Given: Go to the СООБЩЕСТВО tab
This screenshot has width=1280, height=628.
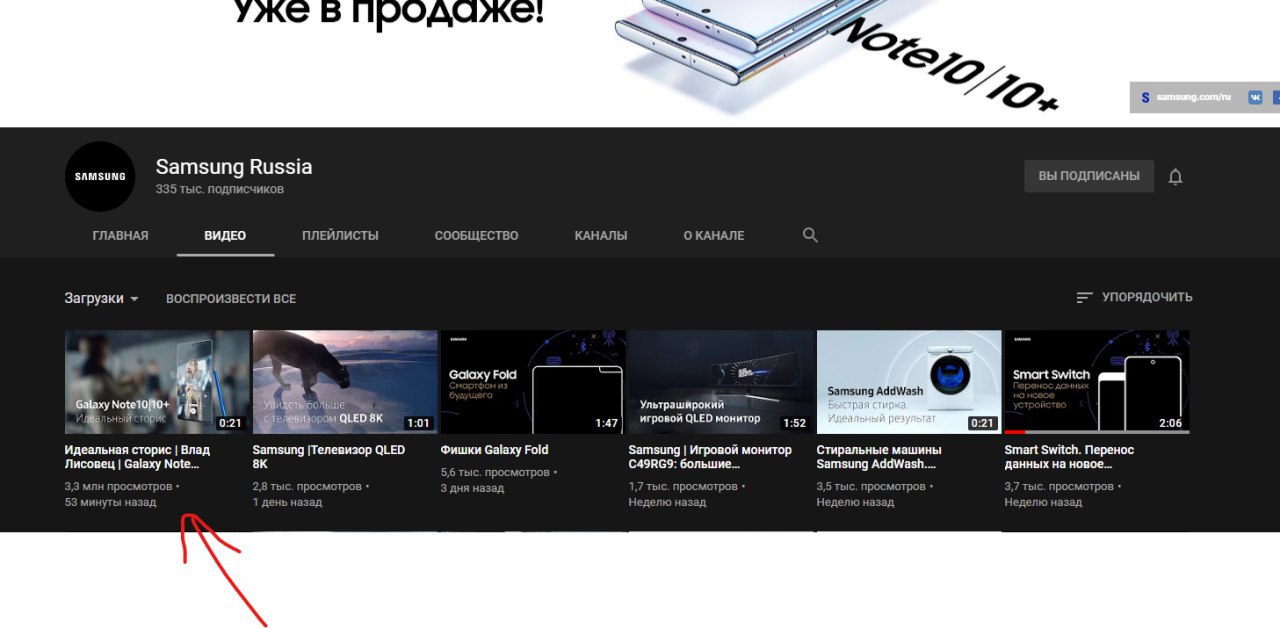Looking at the screenshot, I should (476, 235).
